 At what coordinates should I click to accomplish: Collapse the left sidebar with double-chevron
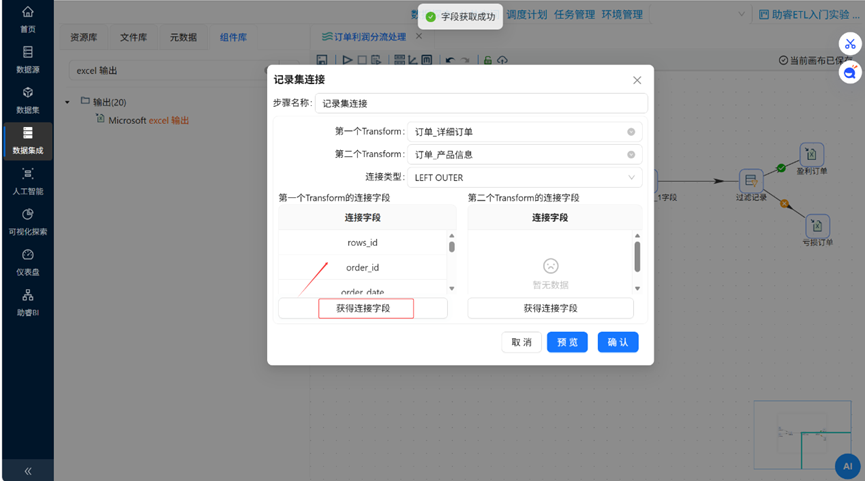click(28, 471)
